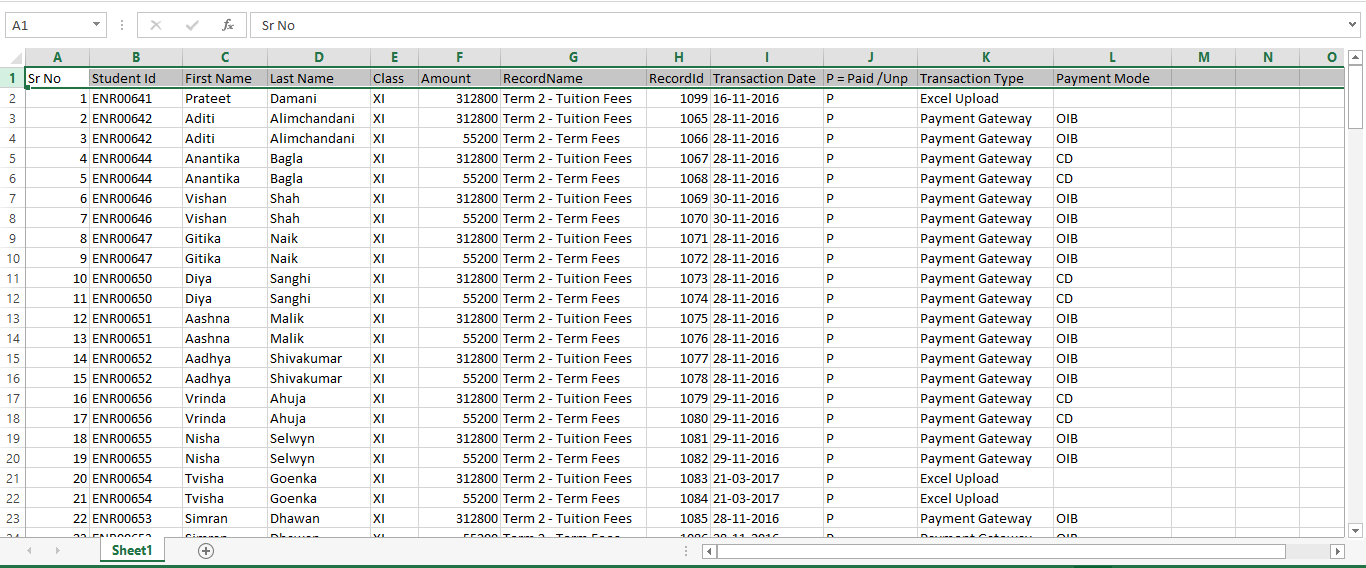Click the First Name header cell

click(x=225, y=78)
